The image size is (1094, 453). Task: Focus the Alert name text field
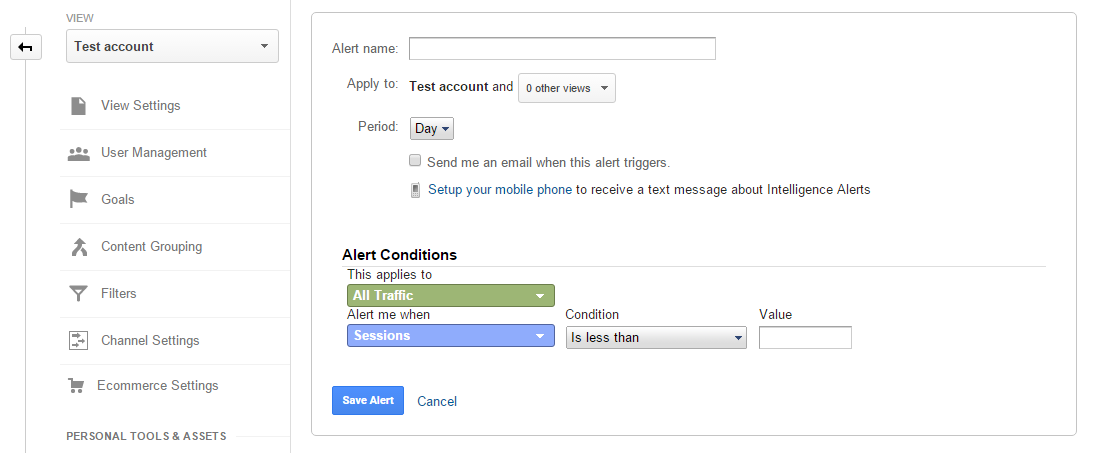coord(562,49)
